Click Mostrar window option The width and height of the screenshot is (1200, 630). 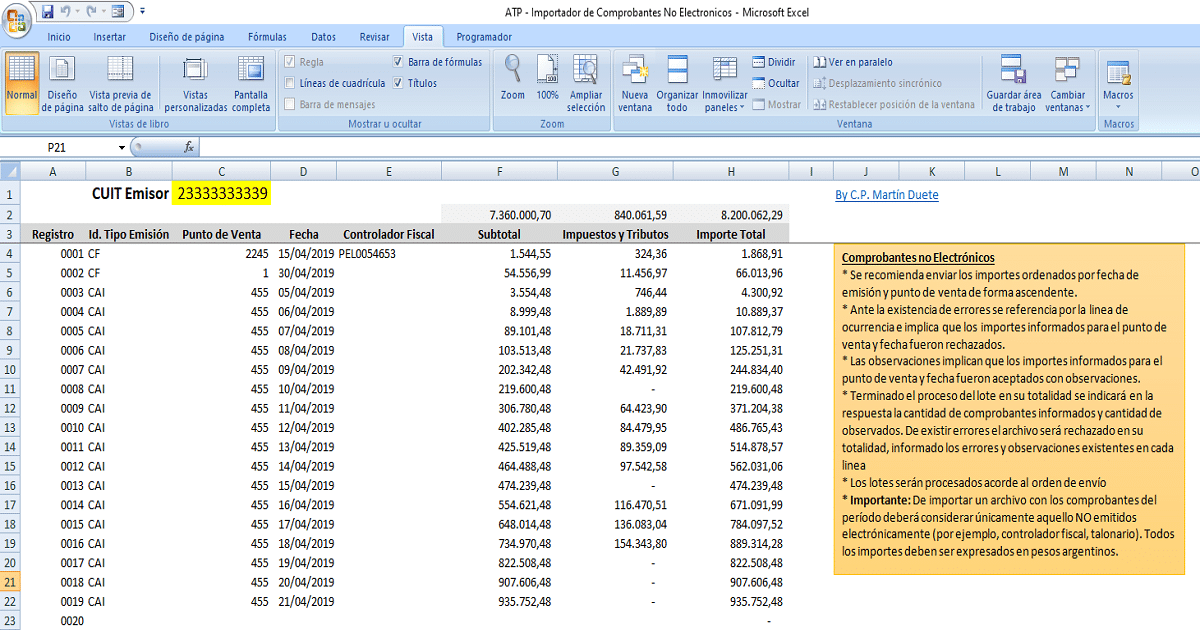click(777, 104)
